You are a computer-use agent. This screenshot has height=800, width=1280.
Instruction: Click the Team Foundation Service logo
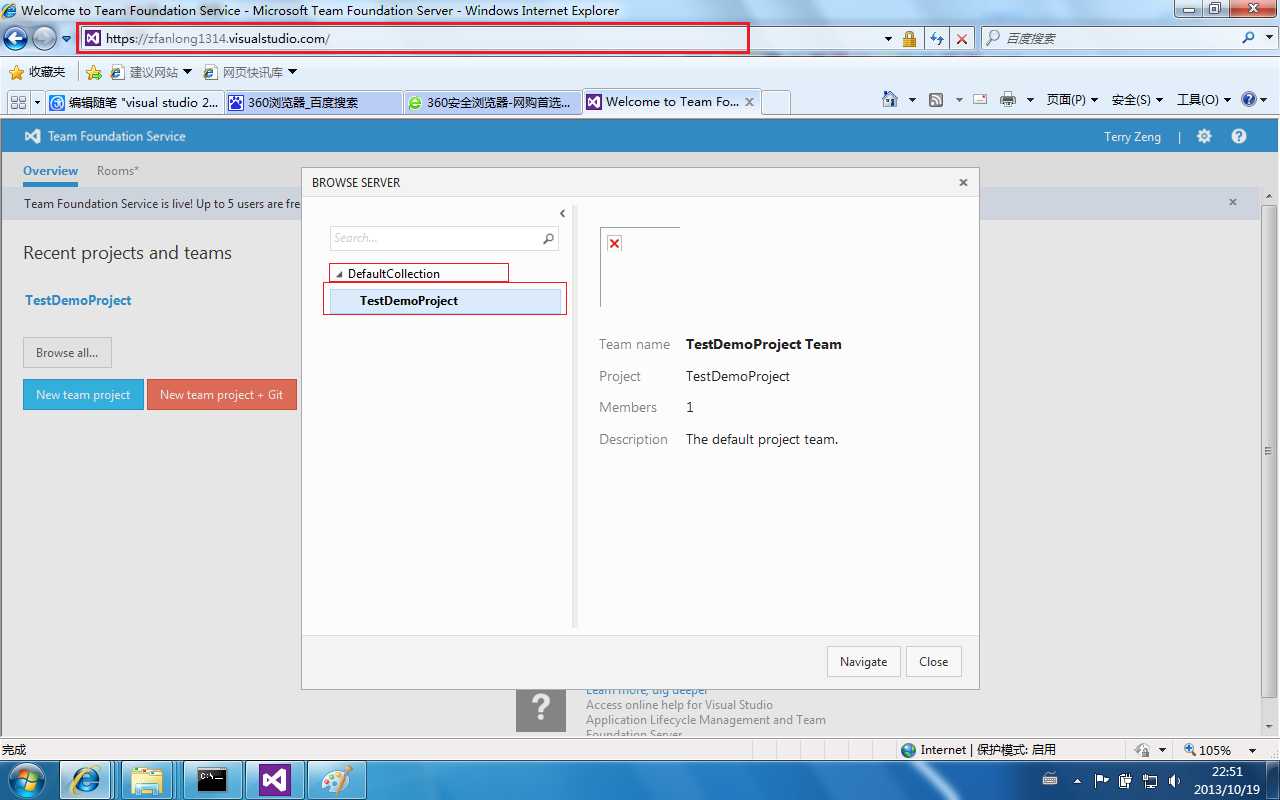(x=105, y=136)
